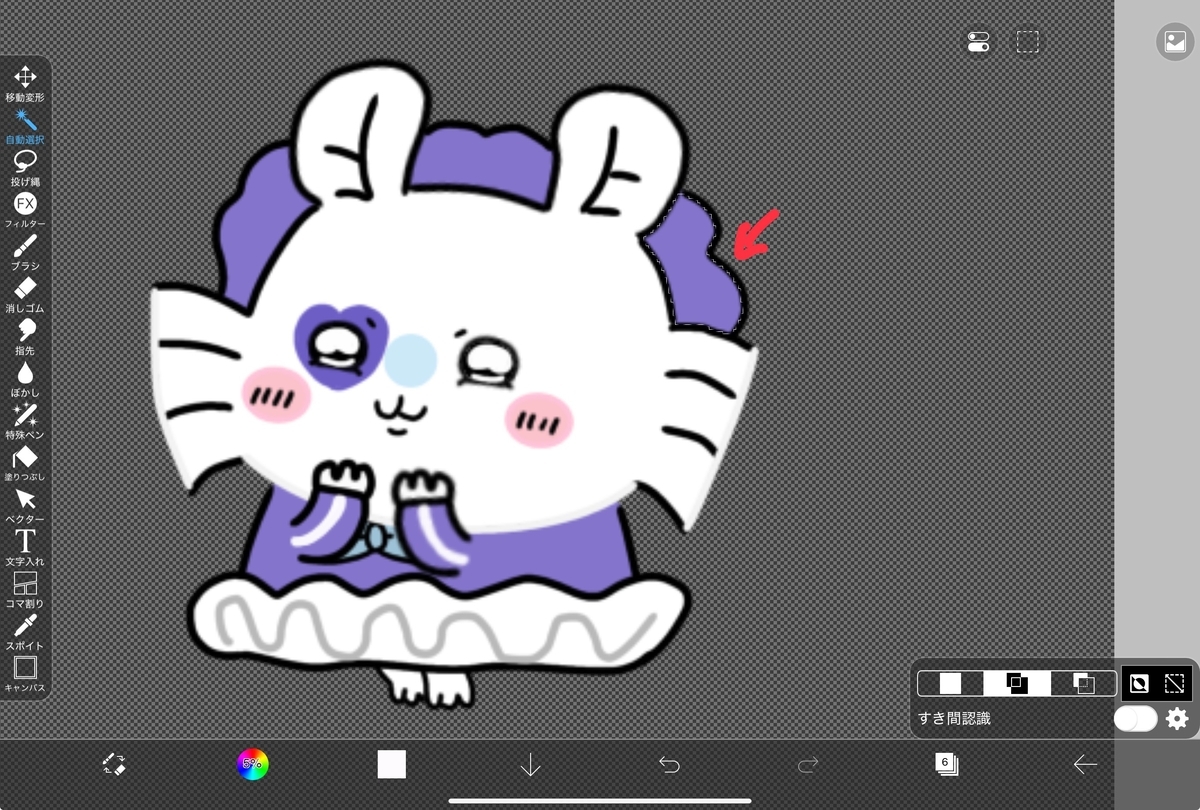Redo the undone action
Image resolution: width=1200 pixels, height=810 pixels.
[808, 765]
